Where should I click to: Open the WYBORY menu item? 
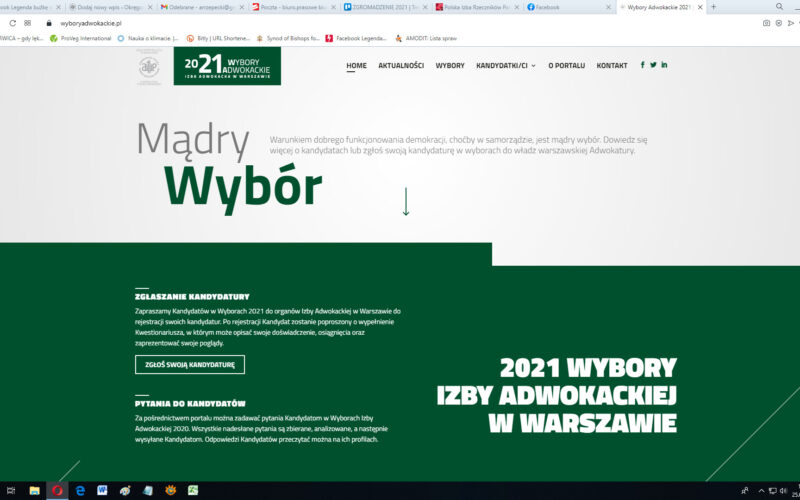click(x=450, y=65)
